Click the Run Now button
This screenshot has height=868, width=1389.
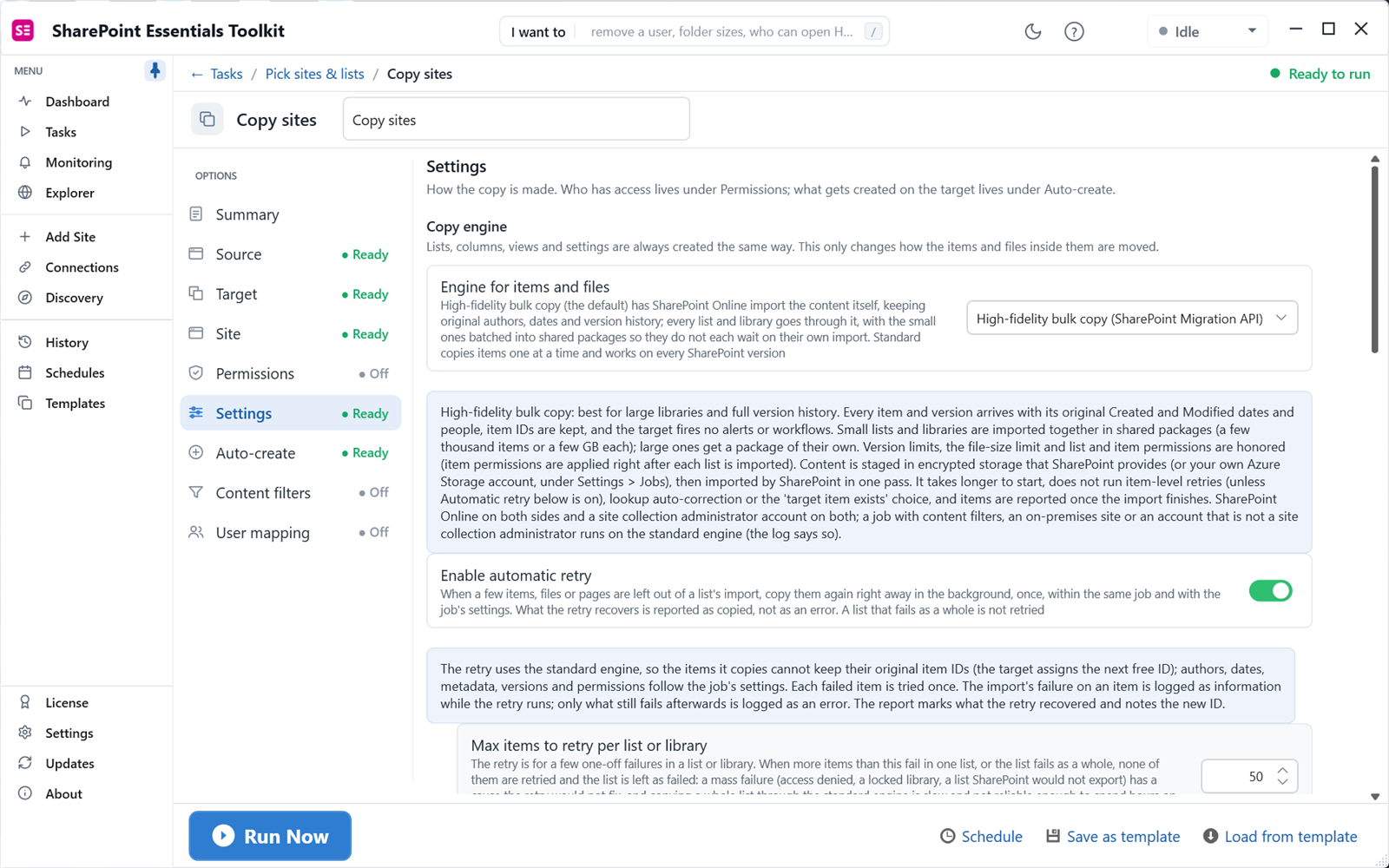(x=270, y=836)
